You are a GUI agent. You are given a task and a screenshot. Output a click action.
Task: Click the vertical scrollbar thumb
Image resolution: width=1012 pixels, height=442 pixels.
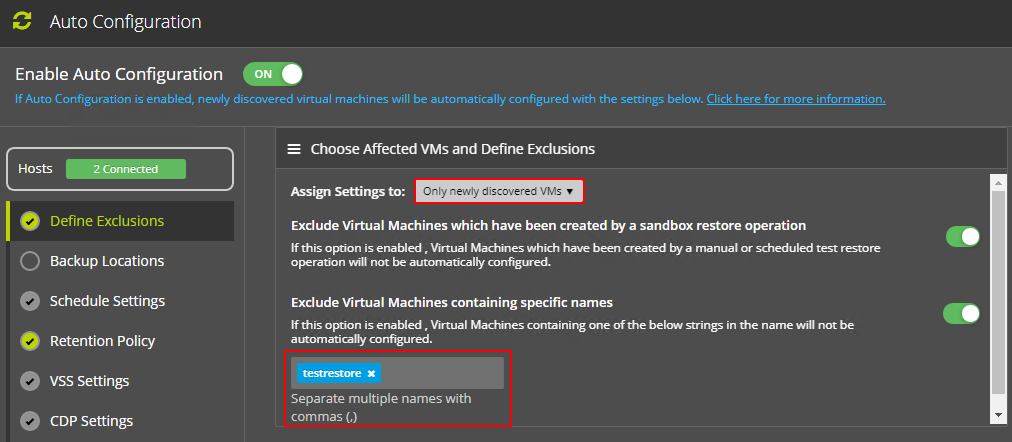(998, 290)
